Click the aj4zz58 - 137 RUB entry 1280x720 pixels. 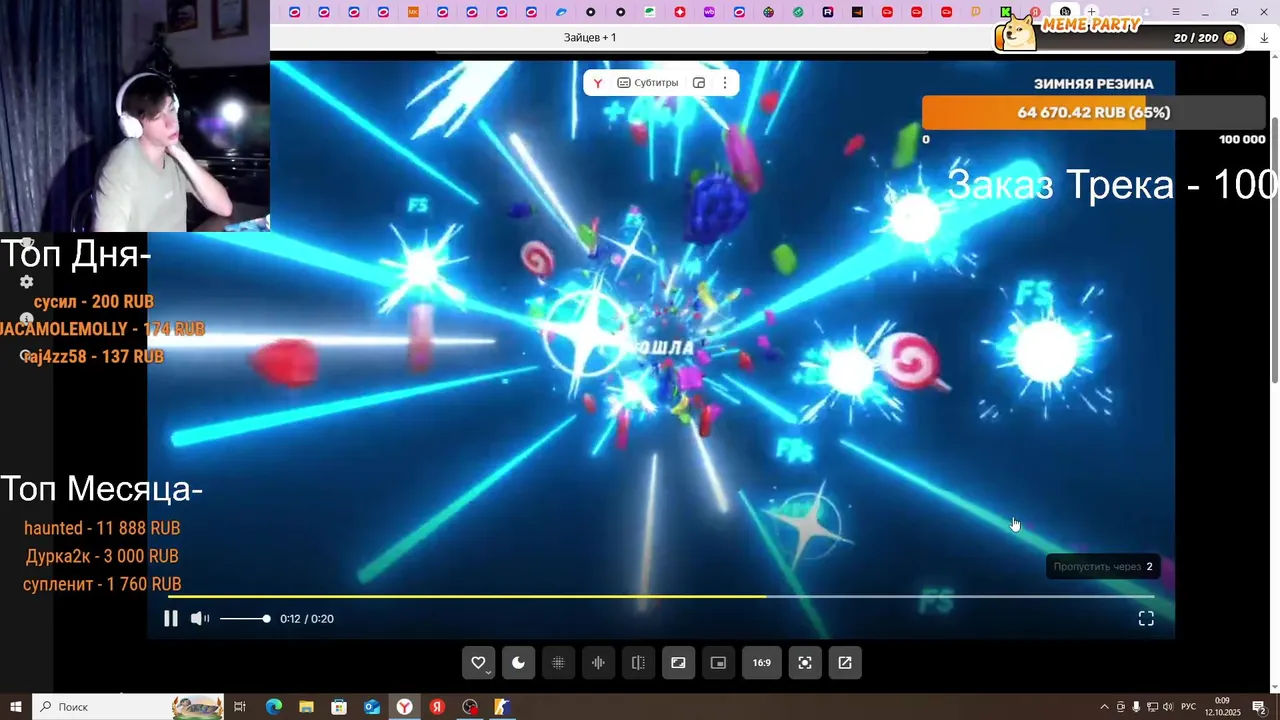[94, 357]
